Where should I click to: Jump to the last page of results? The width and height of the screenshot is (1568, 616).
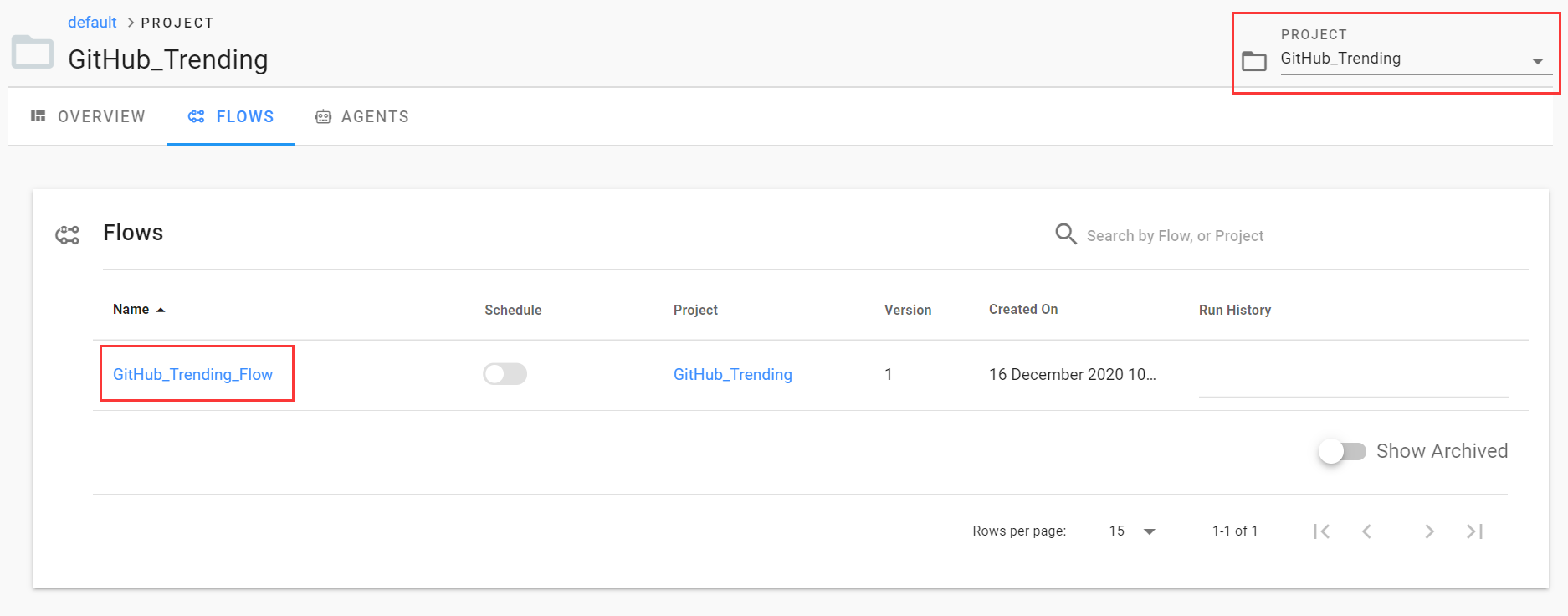pos(1474,531)
